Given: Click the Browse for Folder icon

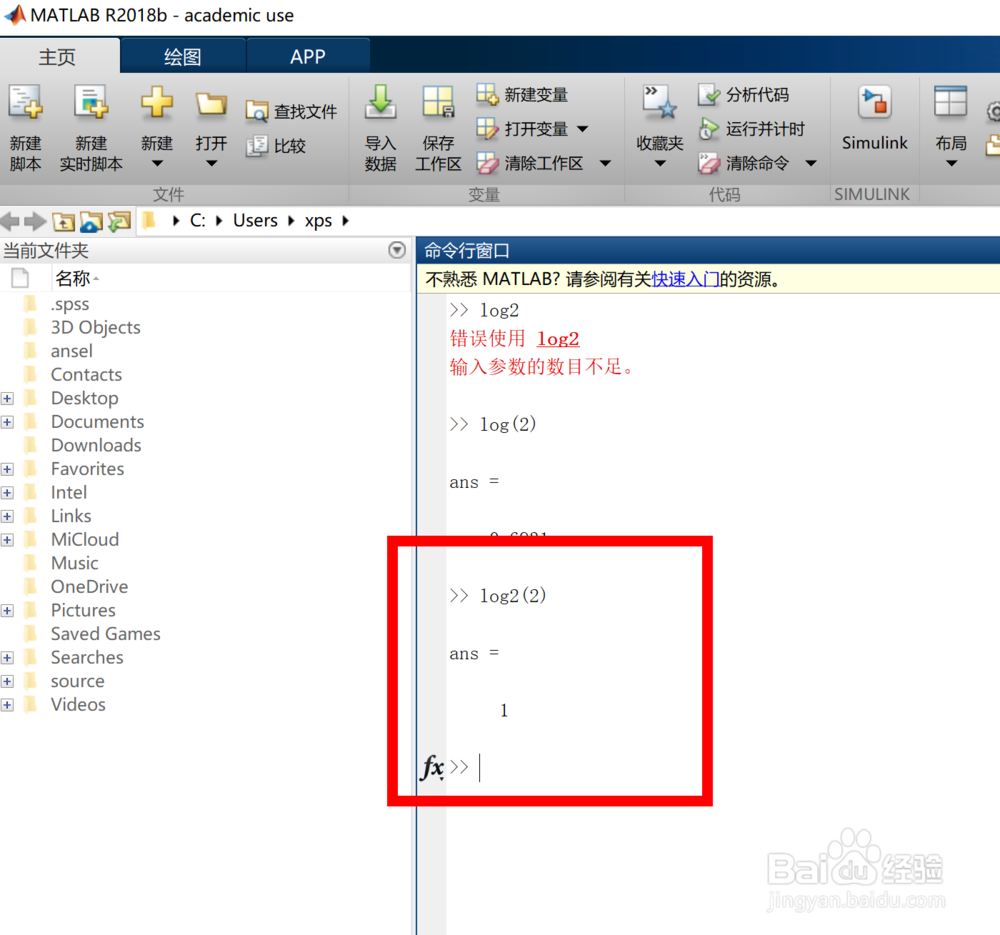Looking at the screenshot, I should click(x=91, y=221).
